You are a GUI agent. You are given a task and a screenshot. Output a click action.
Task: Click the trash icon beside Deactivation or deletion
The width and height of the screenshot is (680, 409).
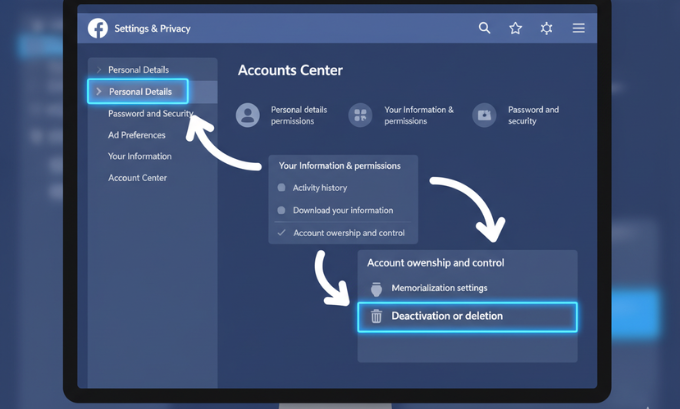click(377, 317)
